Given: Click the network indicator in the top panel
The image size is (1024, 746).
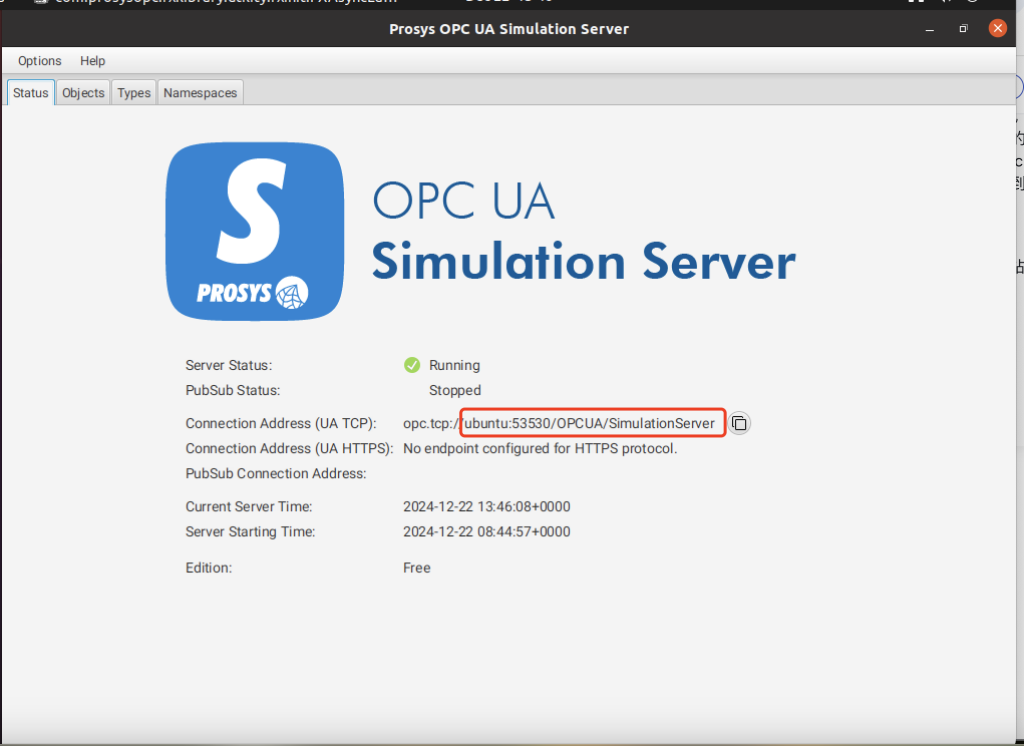Looking at the screenshot, I should click(916, 4).
